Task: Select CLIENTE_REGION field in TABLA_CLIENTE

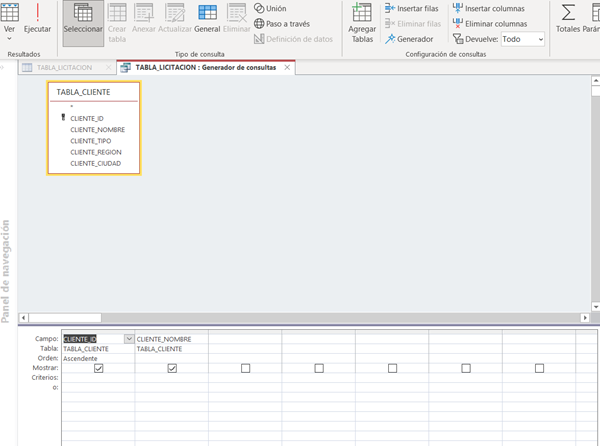Action: 96,152
